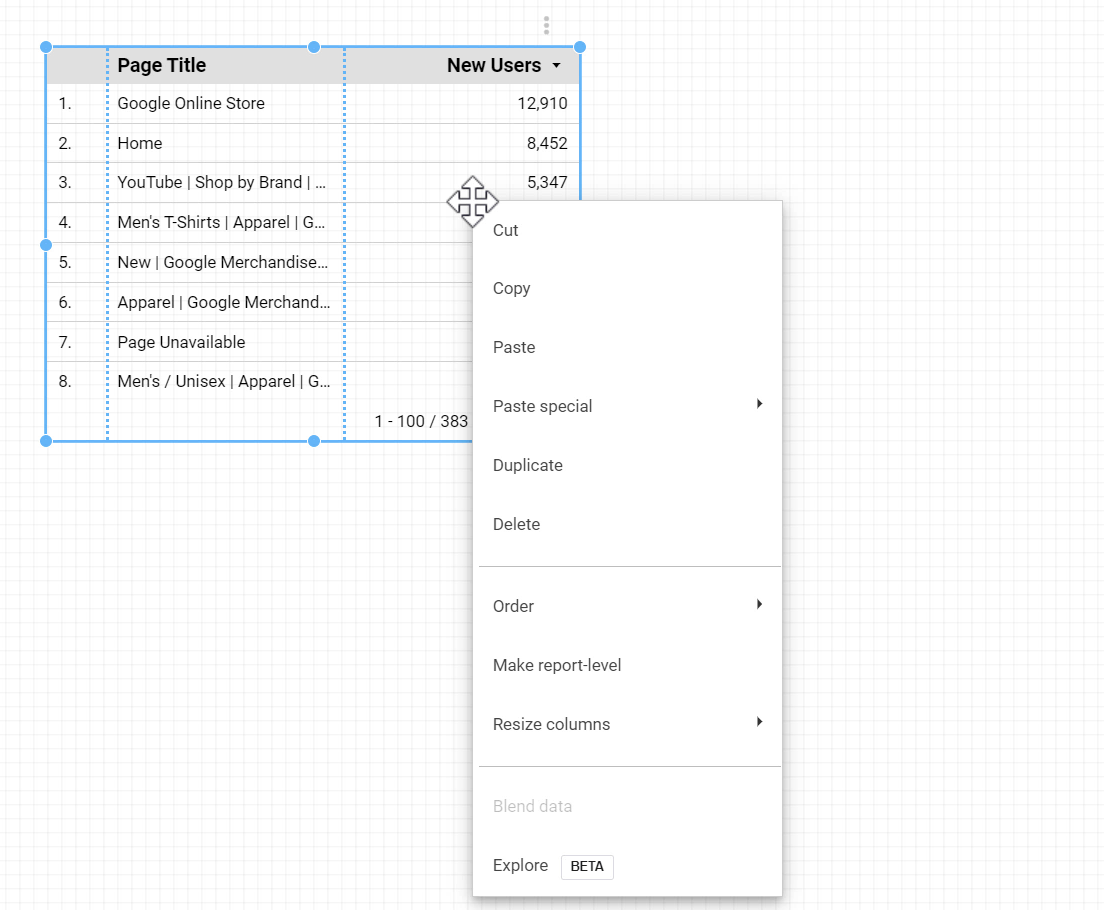Click row number 1. in the table

pos(65,104)
